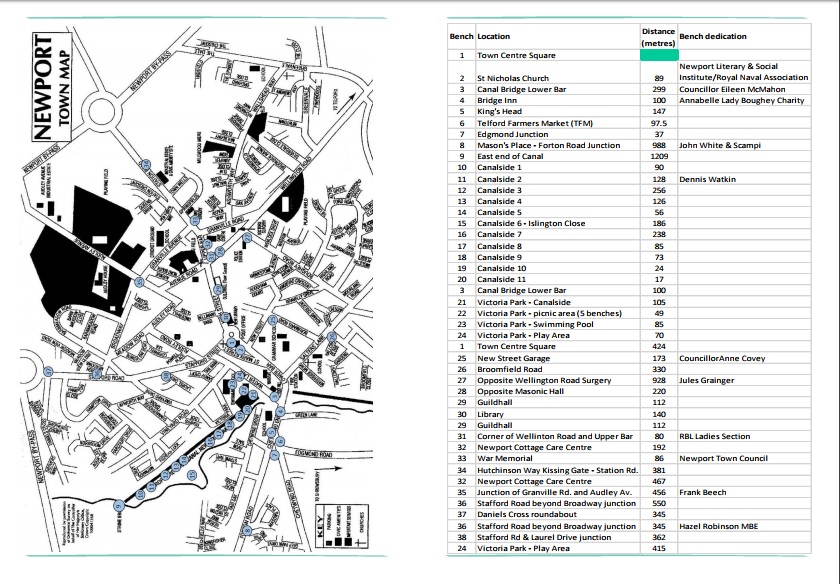
Task: Select map marker 15 beside the canal
Action: [x=192, y=475]
